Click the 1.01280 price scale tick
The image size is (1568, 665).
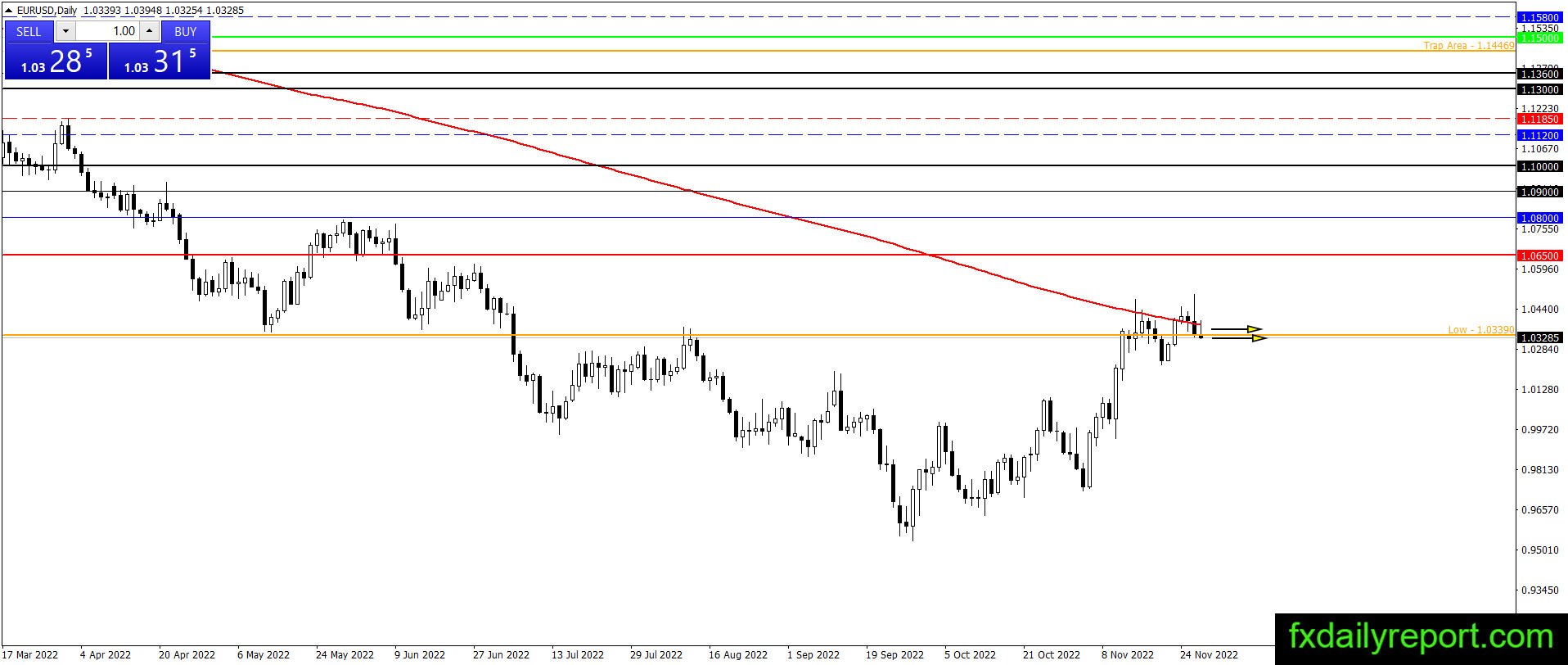[x=1539, y=389]
